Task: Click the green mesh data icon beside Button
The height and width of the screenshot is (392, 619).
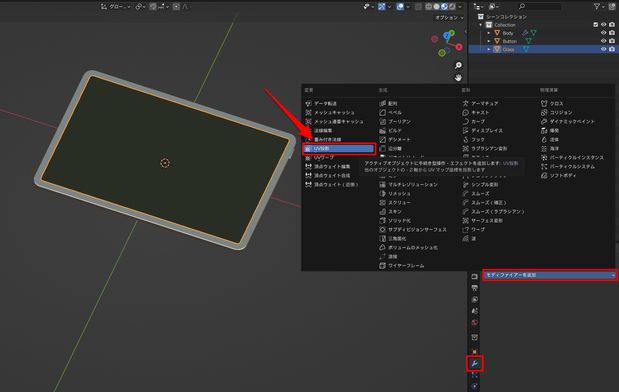Action: [x=528, y=41]
